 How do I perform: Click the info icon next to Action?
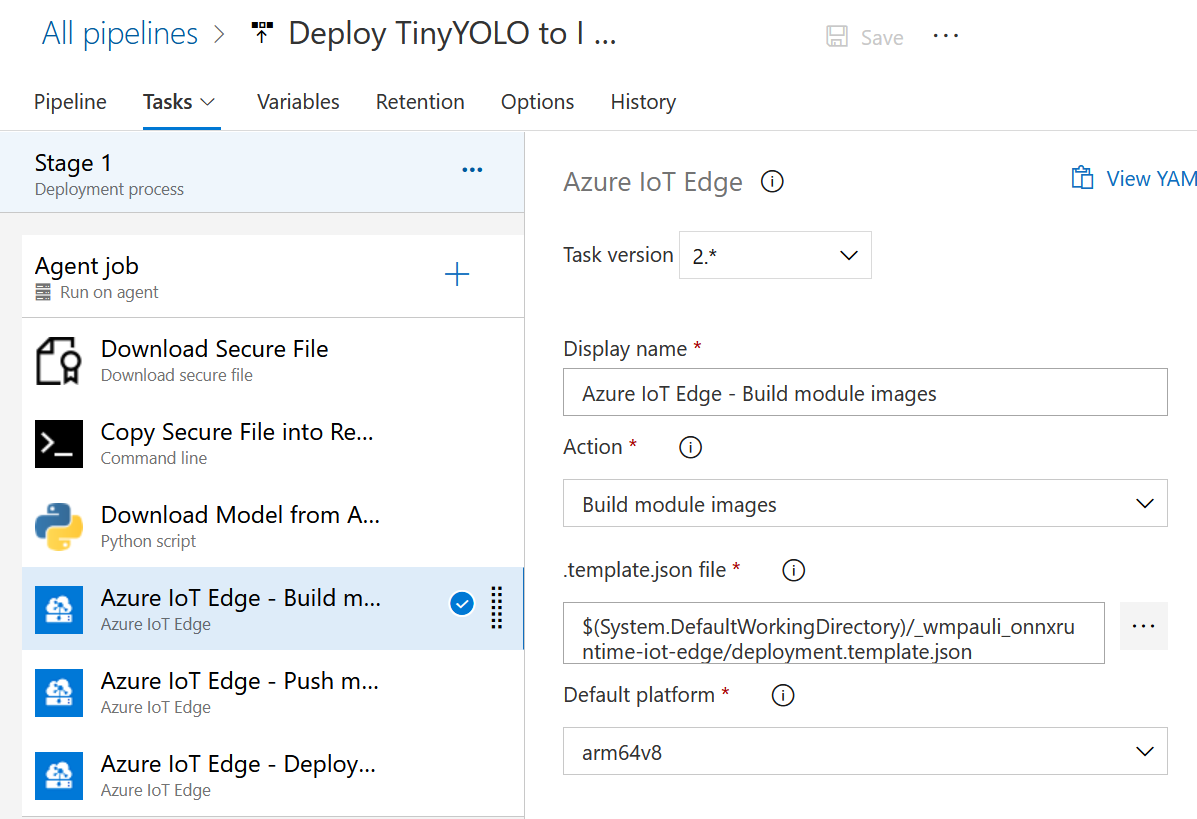pyautogui.click(x=690, y=447)
